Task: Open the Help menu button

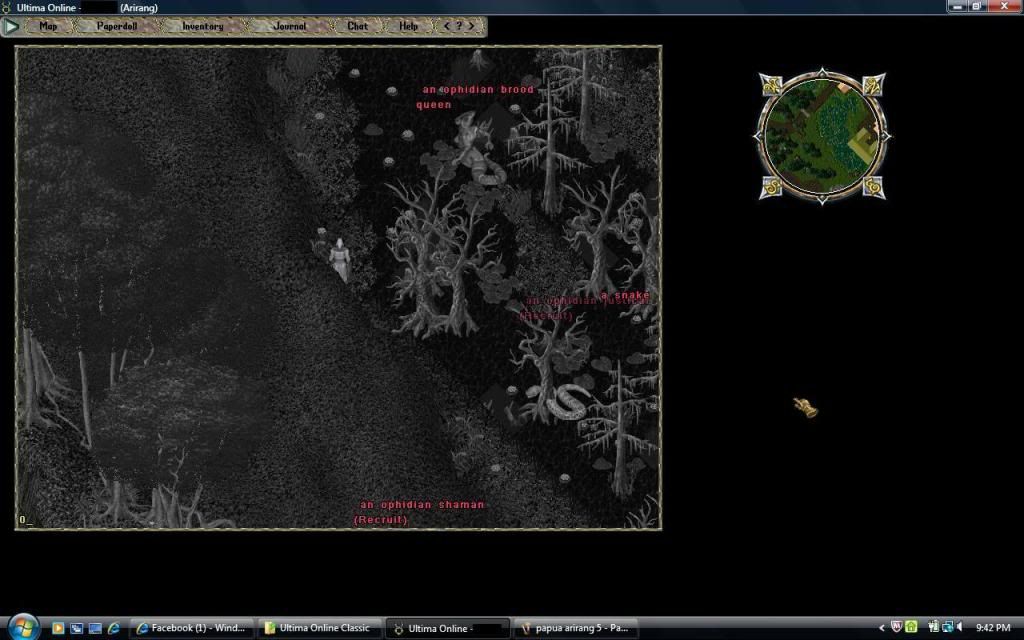Action: 408,26
